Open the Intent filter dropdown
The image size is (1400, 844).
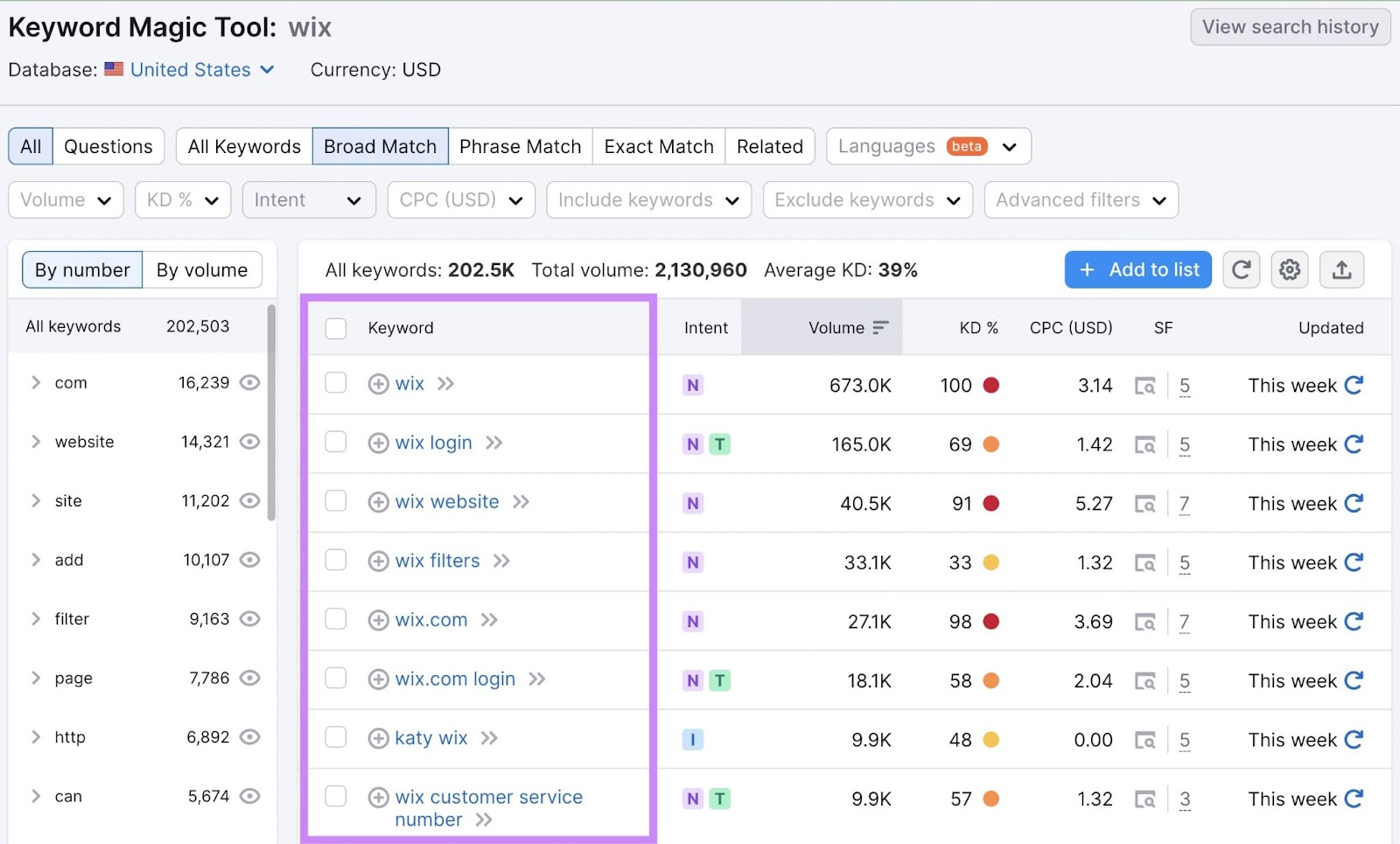308,199
